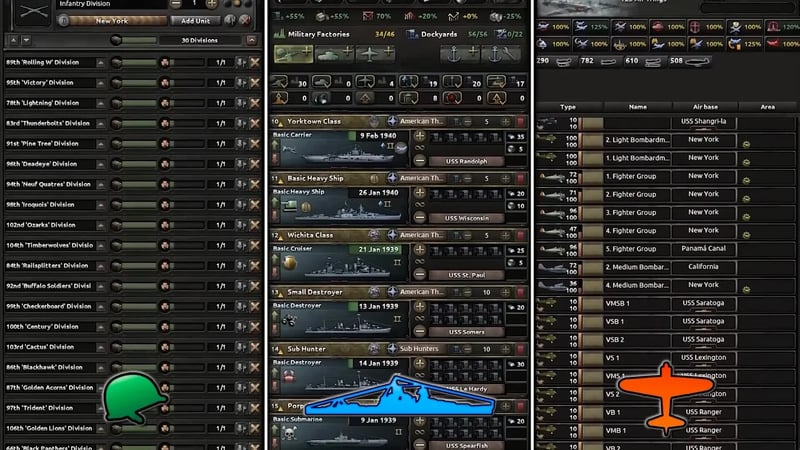Click the info icon left of New York
This screenshot has width=800, height=450.
[x=63, y=21]
